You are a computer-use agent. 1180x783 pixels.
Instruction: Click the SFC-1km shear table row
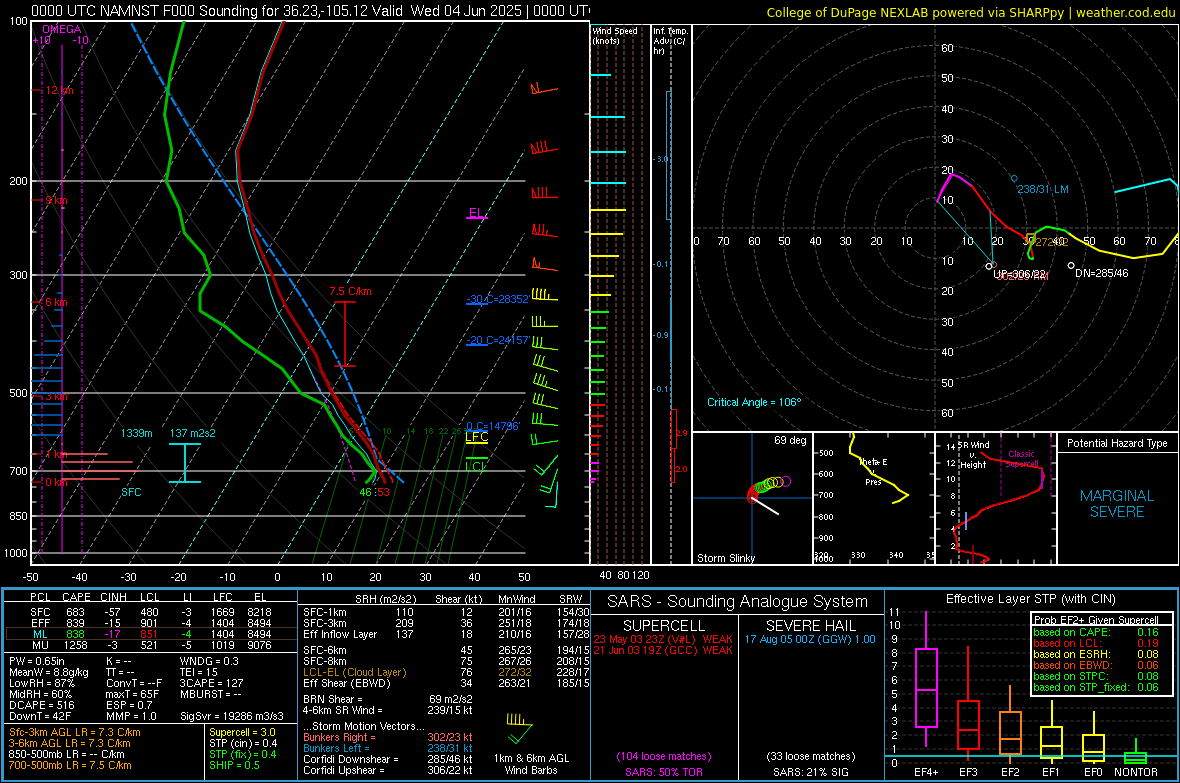446,612
